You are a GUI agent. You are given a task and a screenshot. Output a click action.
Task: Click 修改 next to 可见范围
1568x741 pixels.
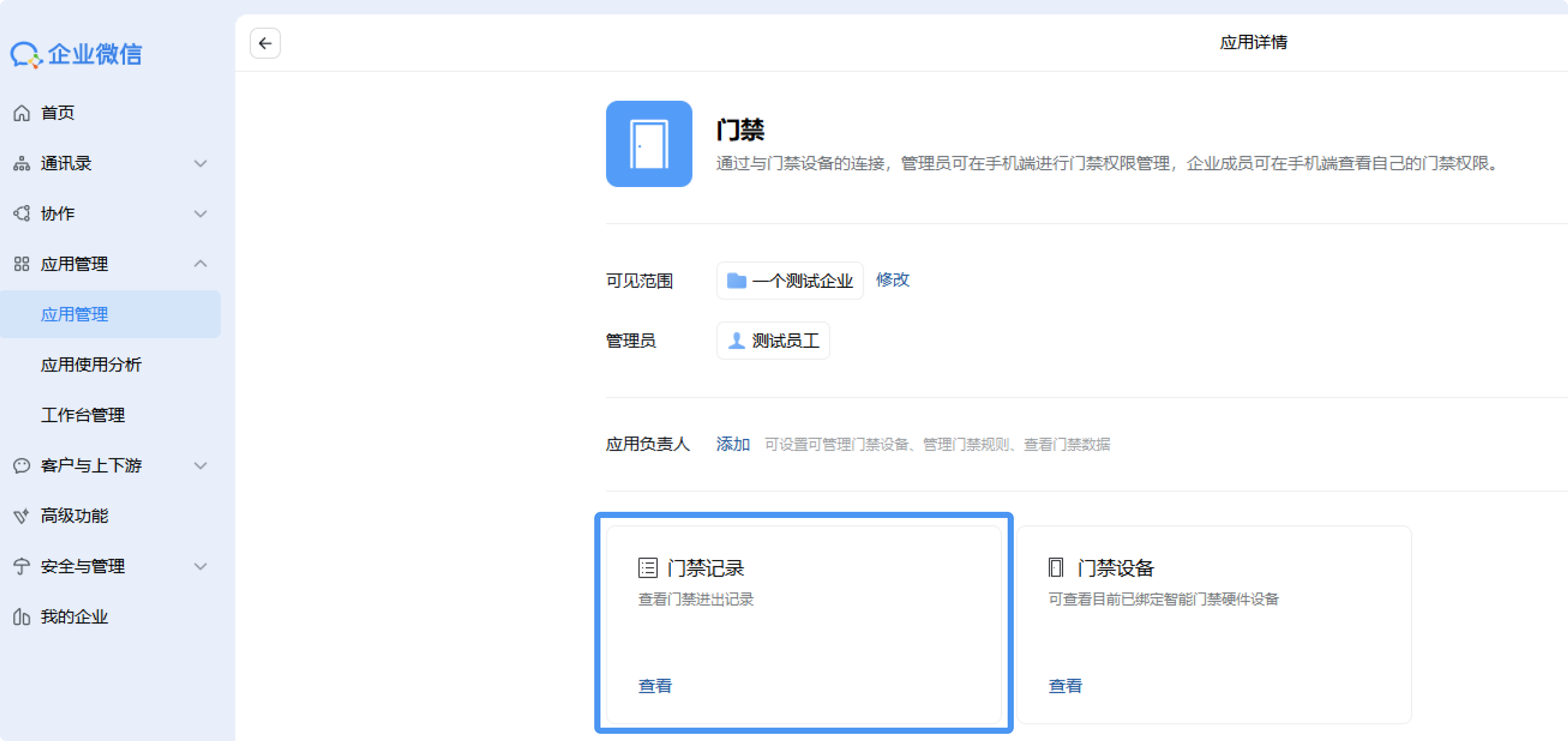[892, 280]
